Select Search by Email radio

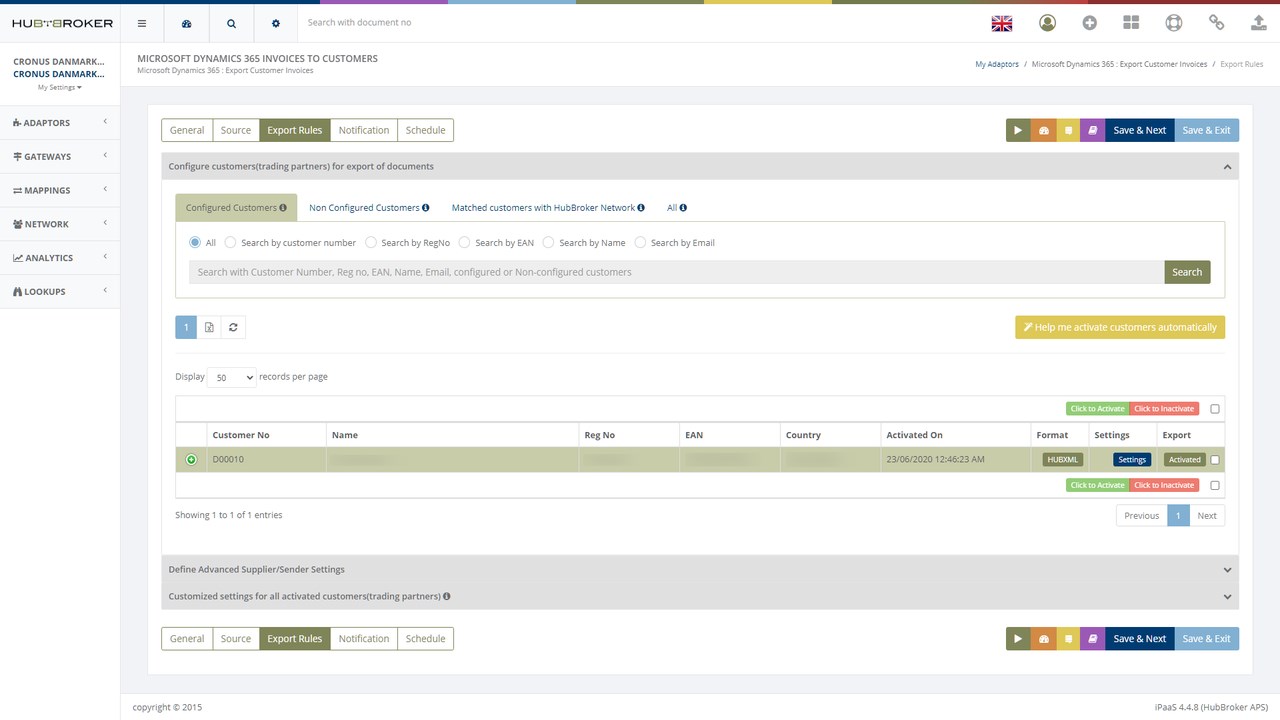point(641,242)
